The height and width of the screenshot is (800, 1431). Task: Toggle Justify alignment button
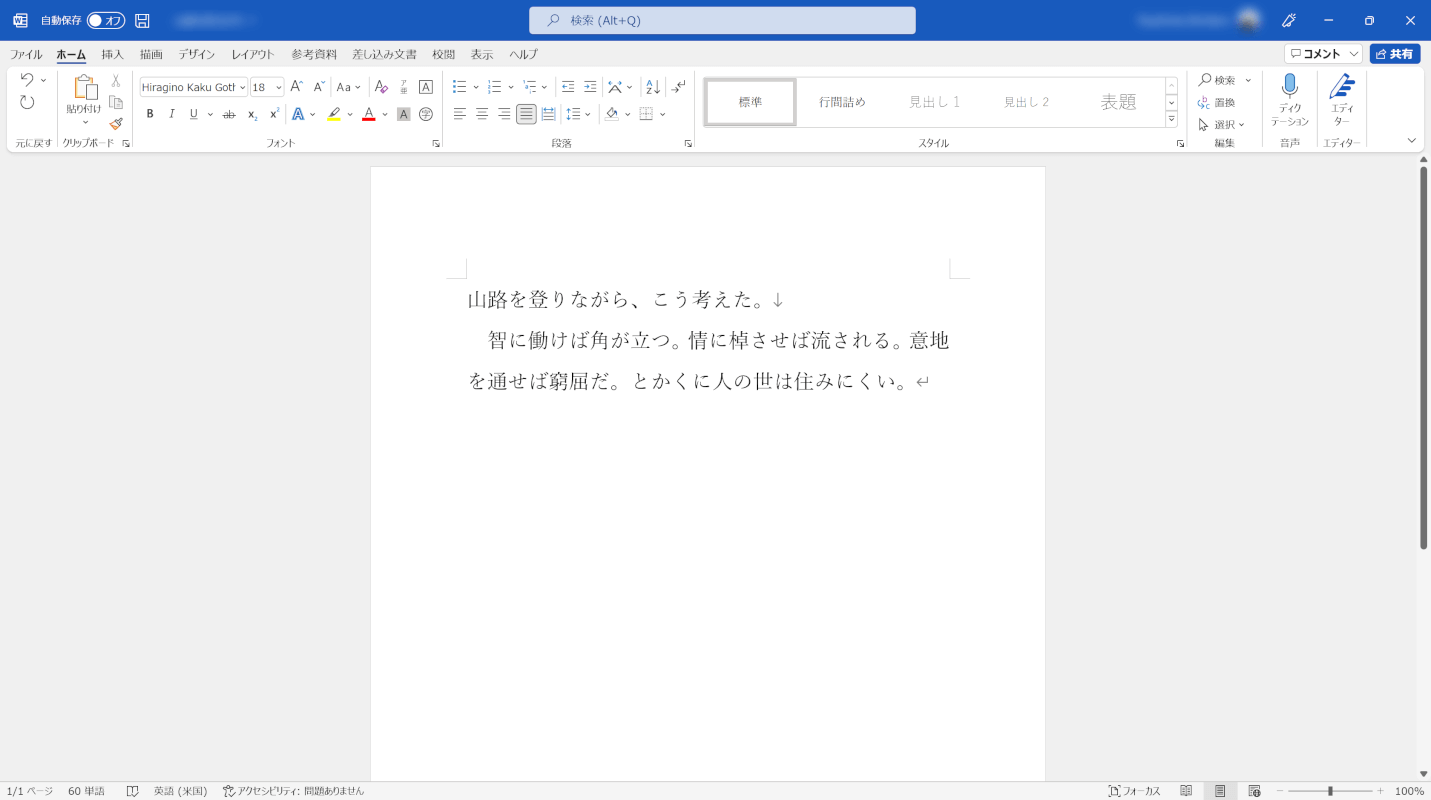(x=526, y=114)
